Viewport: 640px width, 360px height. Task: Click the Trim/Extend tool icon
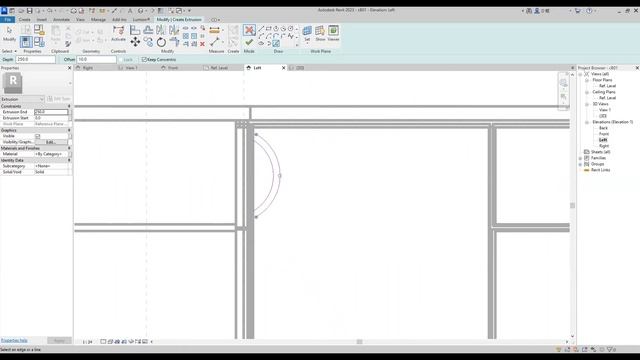point(174,42)
